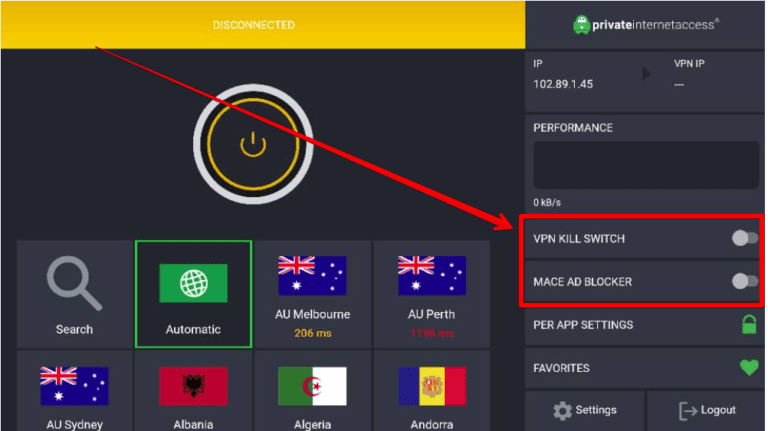This screenshot has width=768, height=431.
Task: Click the green padlock Per App Settings icon
Action: 749,324
